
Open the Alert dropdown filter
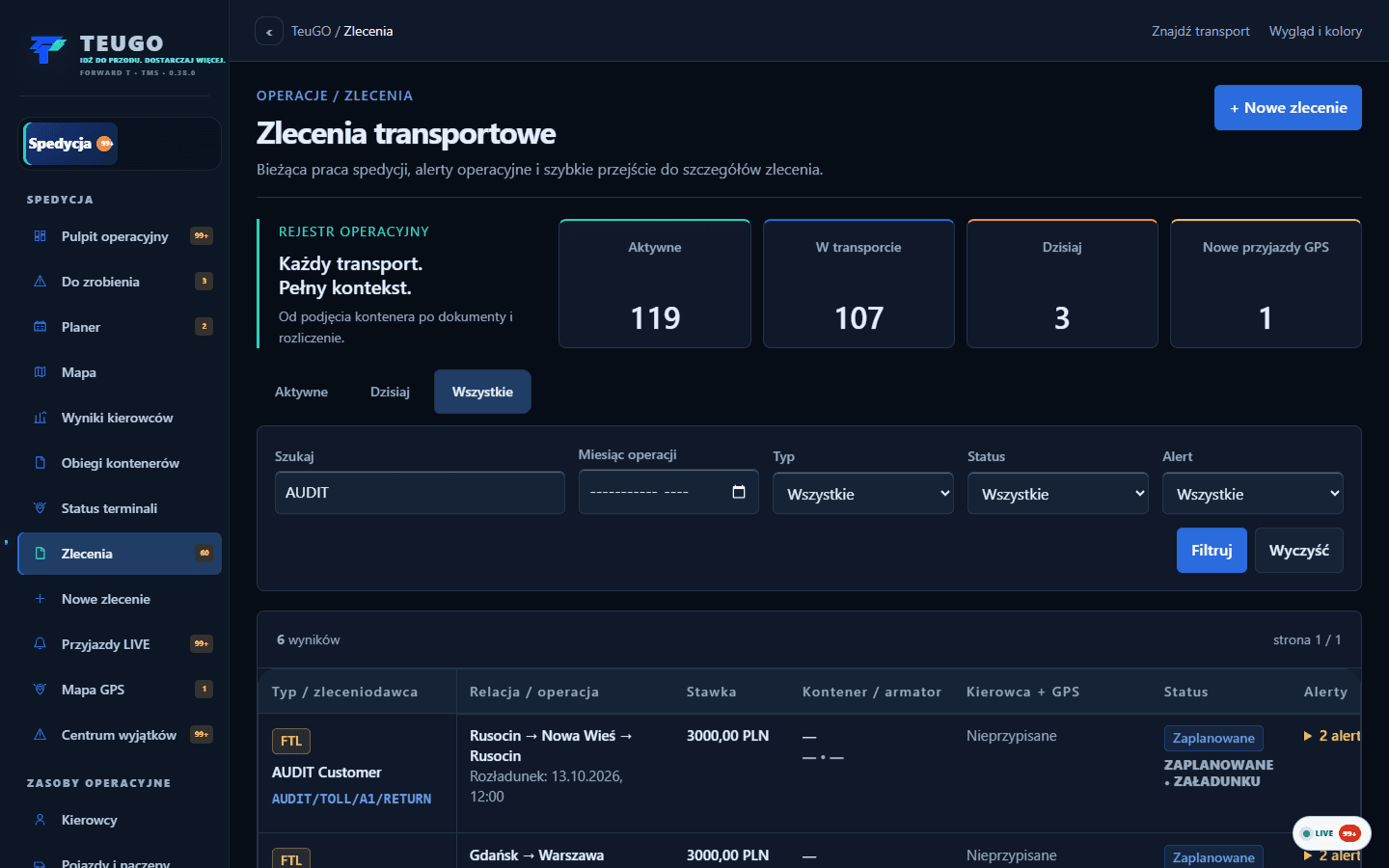pyautogui.click(x=1253, y=494)
